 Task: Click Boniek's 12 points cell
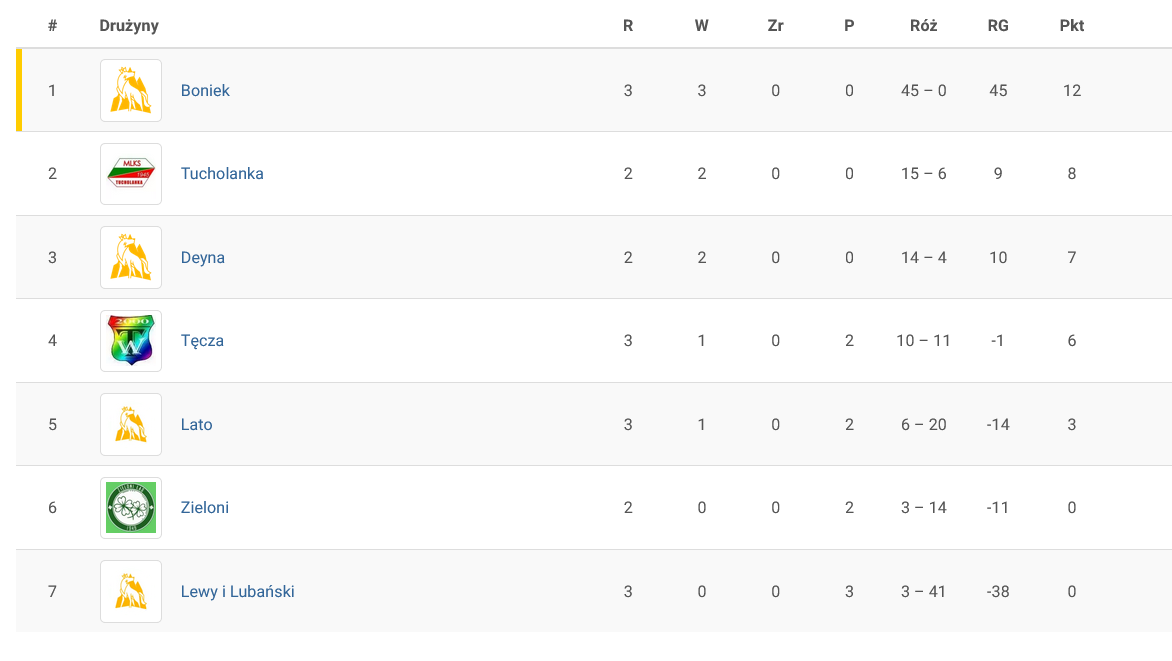(1072, 90)
